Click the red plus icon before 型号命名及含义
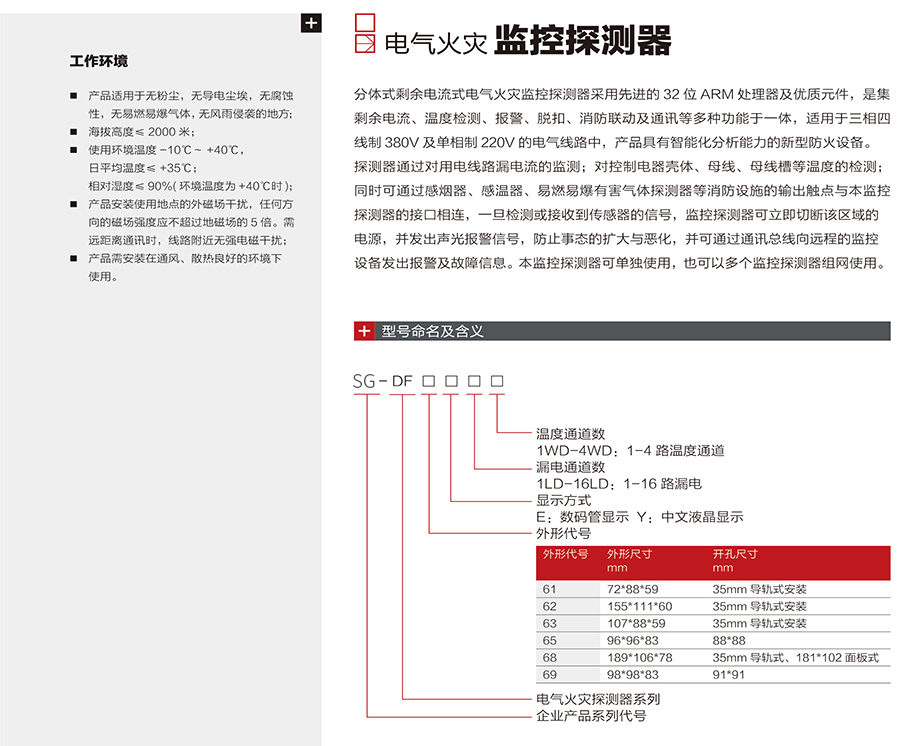Viewport: 900px width, 746px height. point(365,331)
